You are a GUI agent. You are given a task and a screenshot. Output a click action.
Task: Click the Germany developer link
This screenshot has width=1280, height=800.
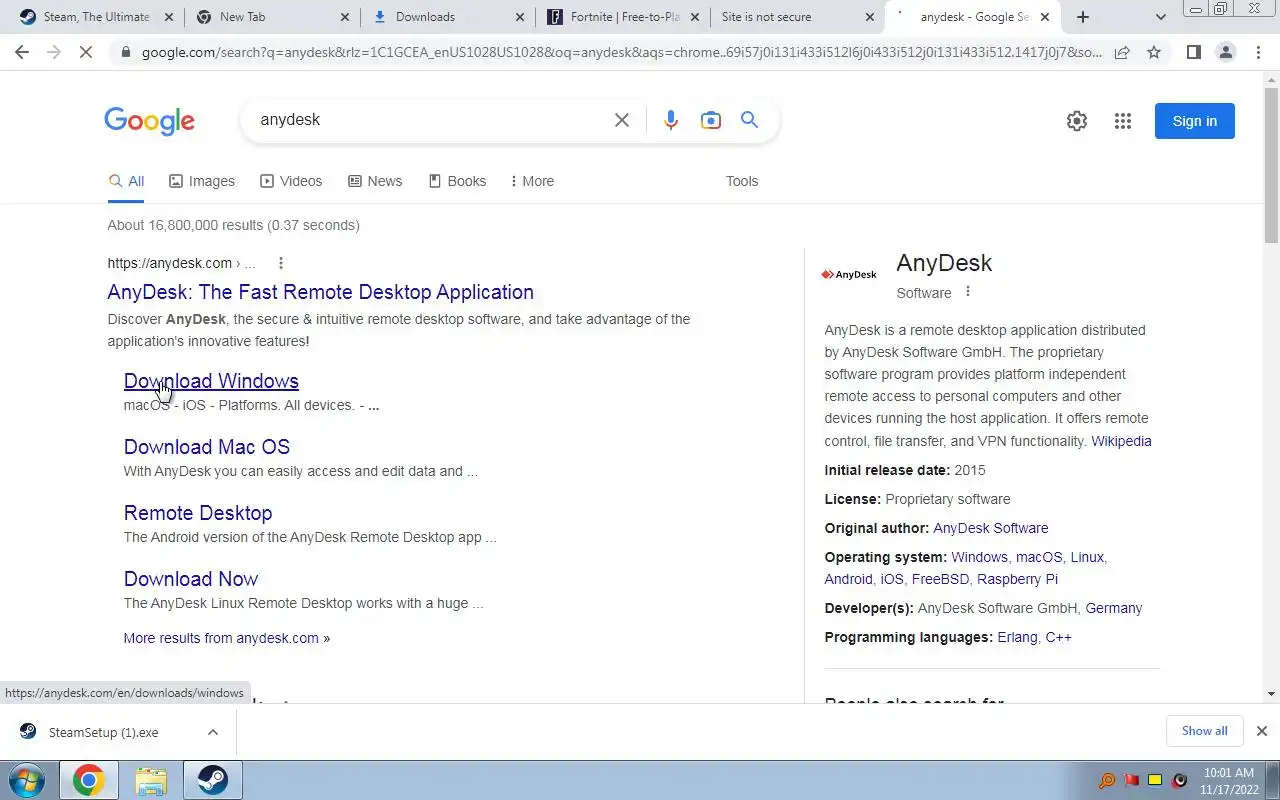1113,608
